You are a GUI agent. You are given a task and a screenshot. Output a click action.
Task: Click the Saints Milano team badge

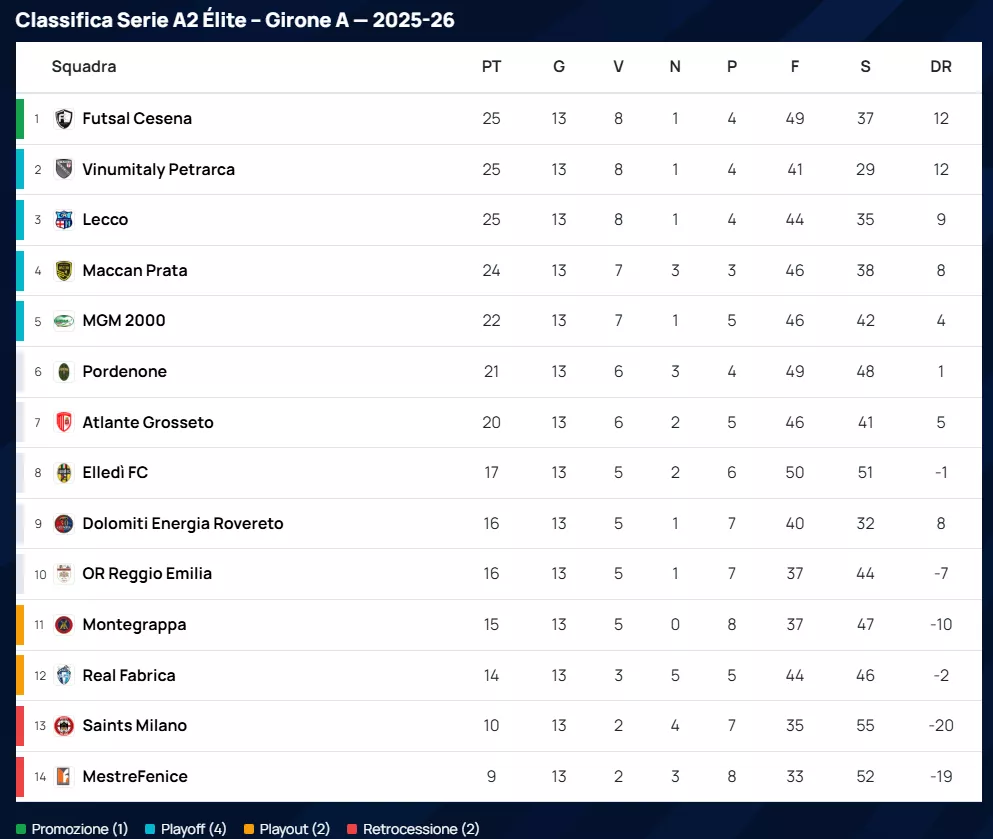[x=64, y=726]
